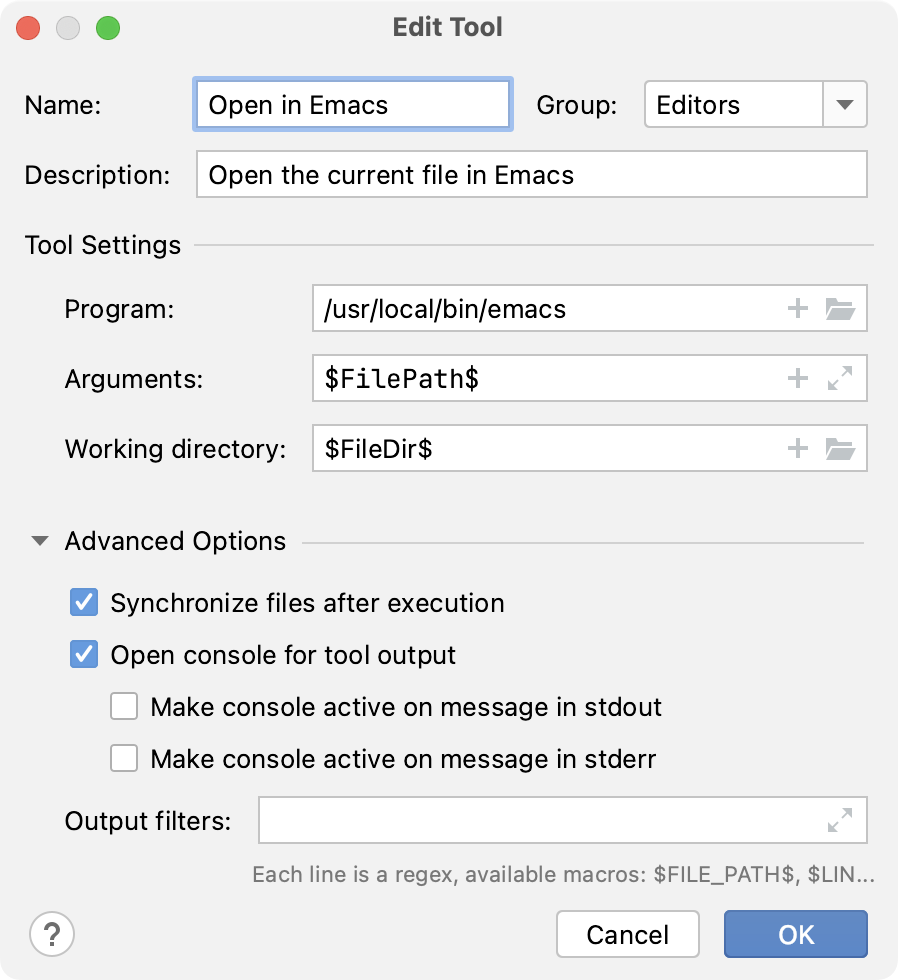
Task: Browse for the Working directory folder
Action: [841, 448]
